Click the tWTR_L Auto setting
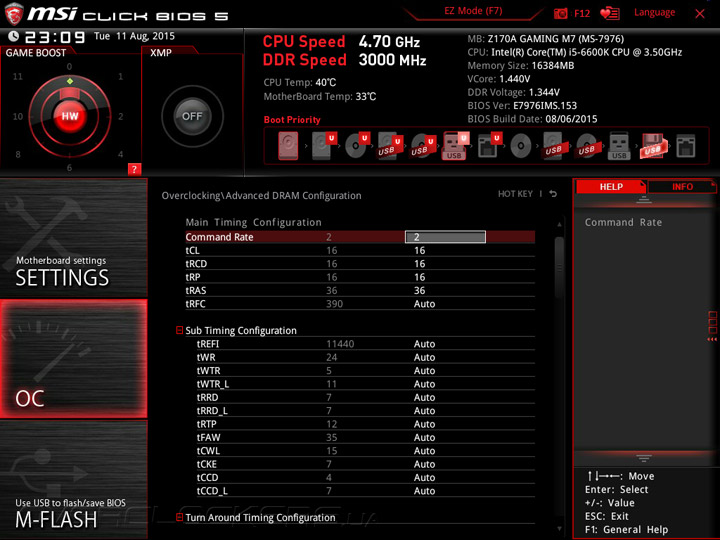The image size is (720, 540). tap(424, 383)
